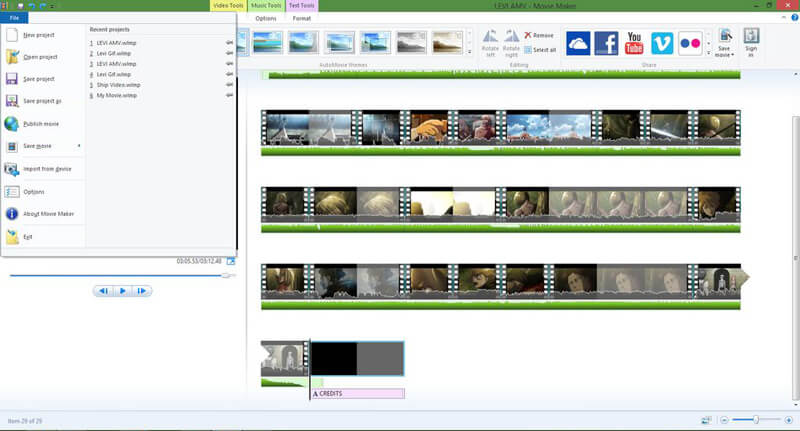The height and width of the screenshot is (431, 800).
Task: Open recent project Ship Video.wlmp
Action: click(118, 85)
